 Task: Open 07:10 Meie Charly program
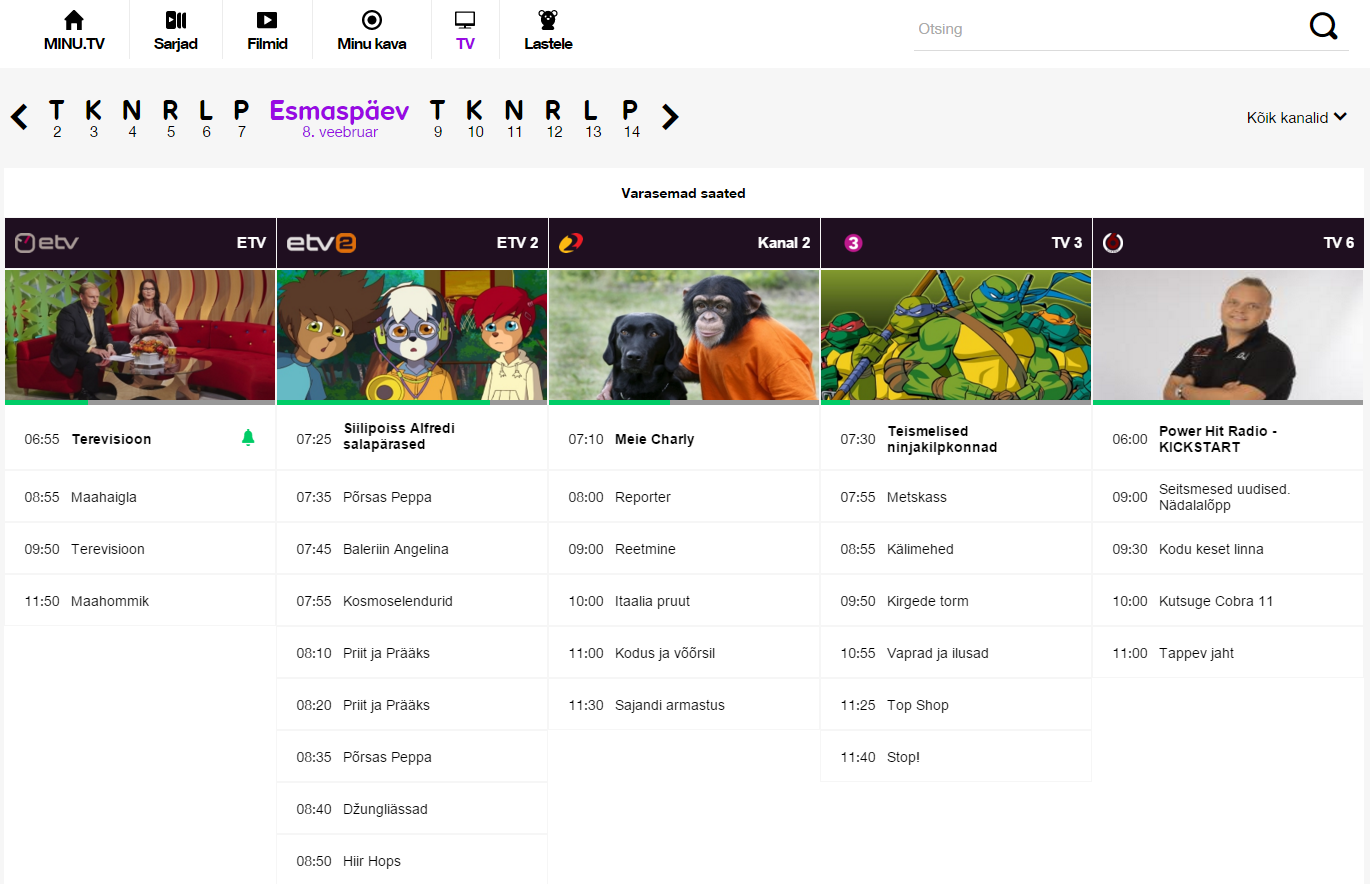point(684,439)
